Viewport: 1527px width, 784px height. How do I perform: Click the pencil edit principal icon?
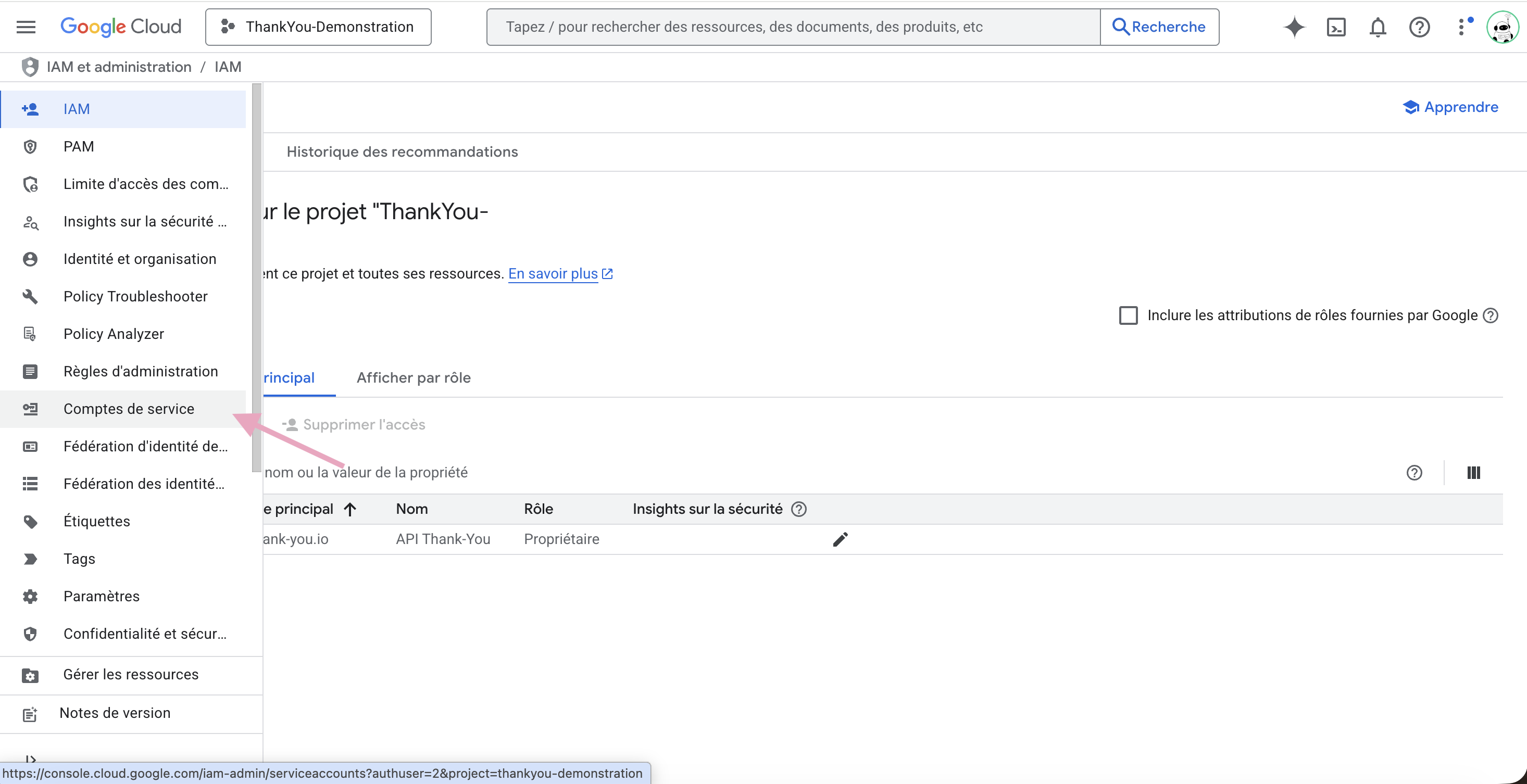840,539
